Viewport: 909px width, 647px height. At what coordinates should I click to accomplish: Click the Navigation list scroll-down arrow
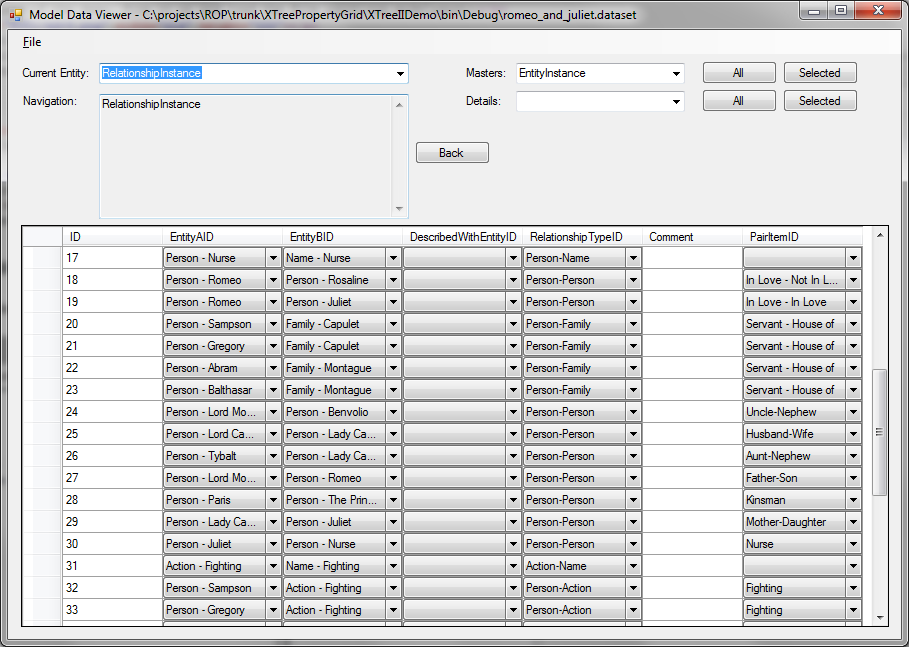(x=399, y=209)
